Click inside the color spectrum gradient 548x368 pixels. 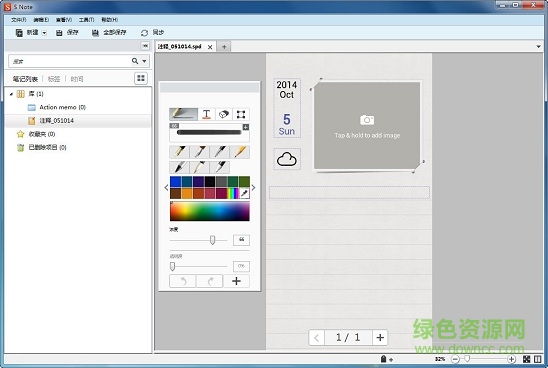pos(210,211)
